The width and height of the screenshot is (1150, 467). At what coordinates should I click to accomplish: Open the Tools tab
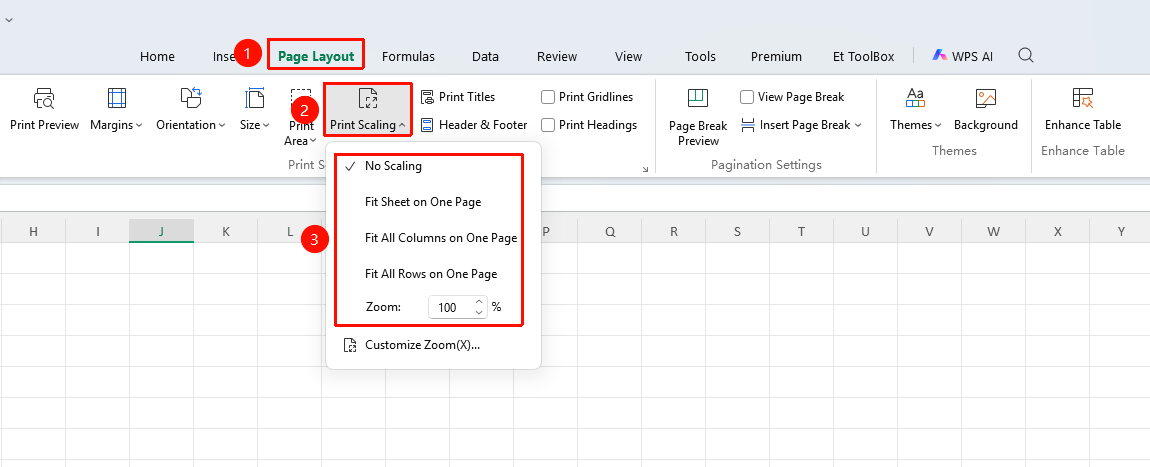(700, 56)
